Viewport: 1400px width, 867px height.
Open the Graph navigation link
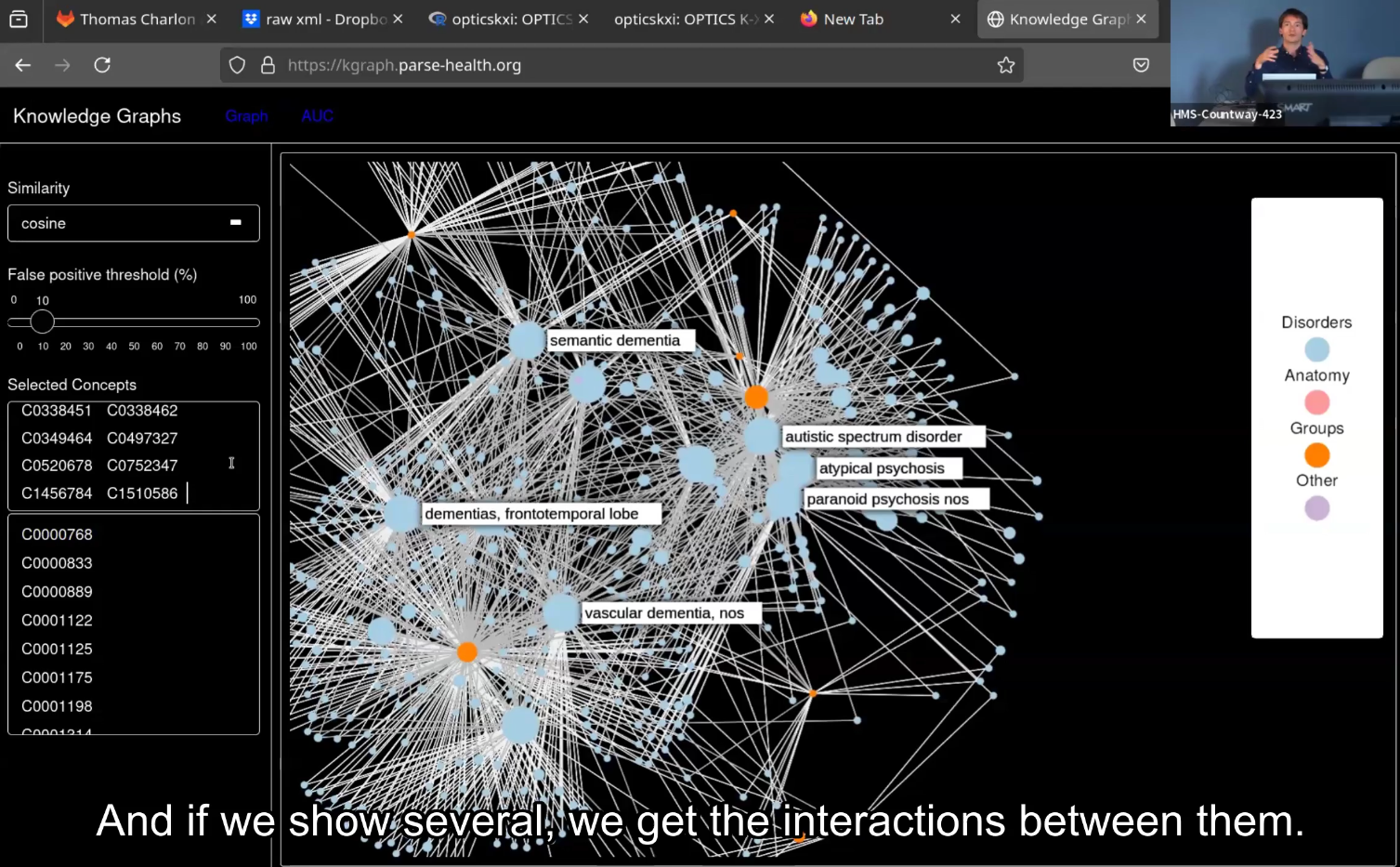click(x=246, y=116)
